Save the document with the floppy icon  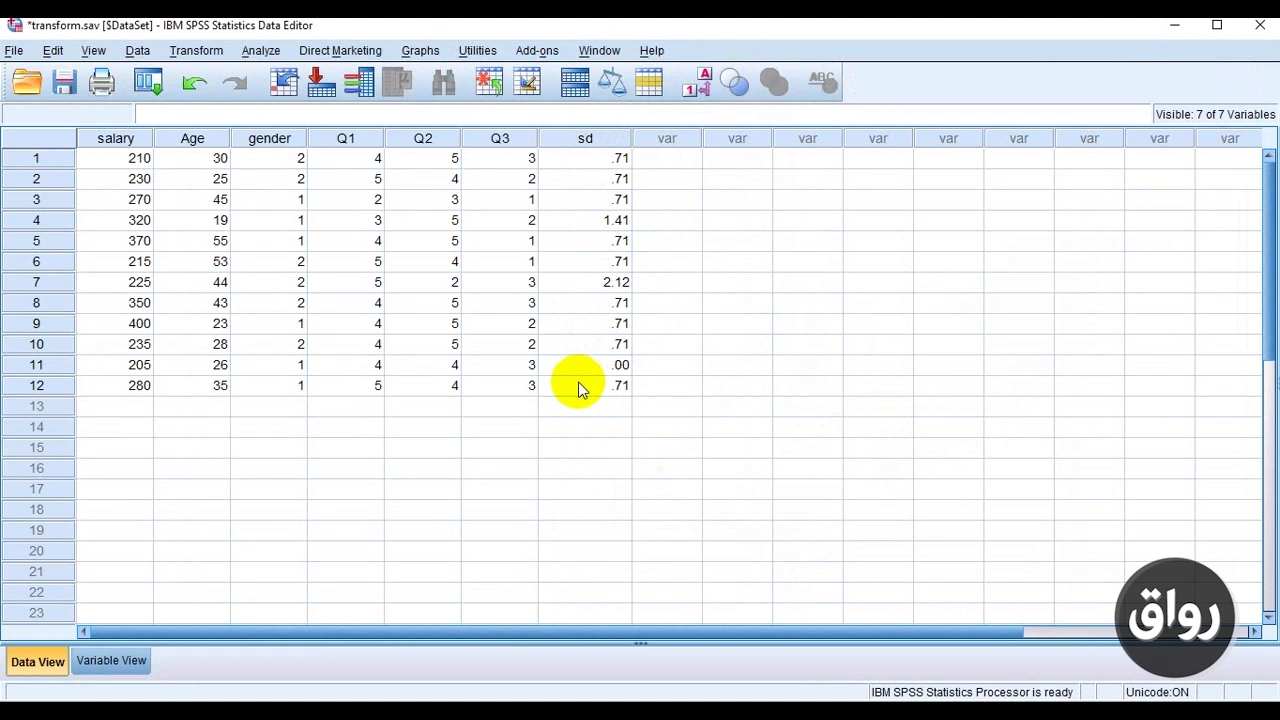click(65, 82)
